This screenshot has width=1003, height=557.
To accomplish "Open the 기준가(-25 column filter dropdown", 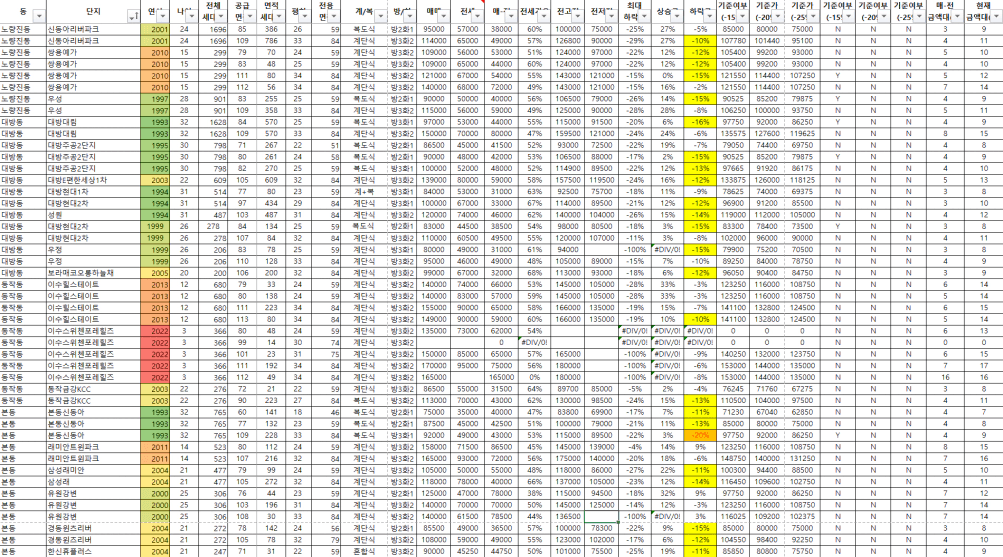I will (x=813, y=16).
